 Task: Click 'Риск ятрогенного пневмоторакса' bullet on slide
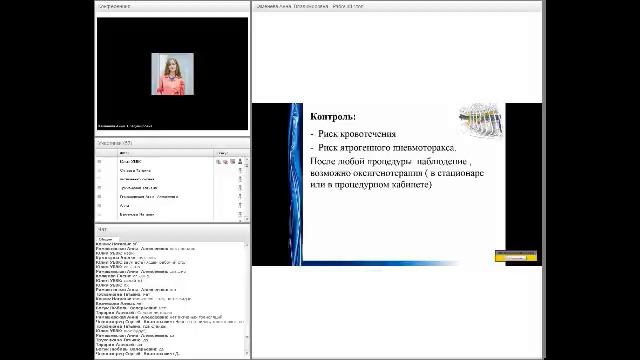pos(387,148)
